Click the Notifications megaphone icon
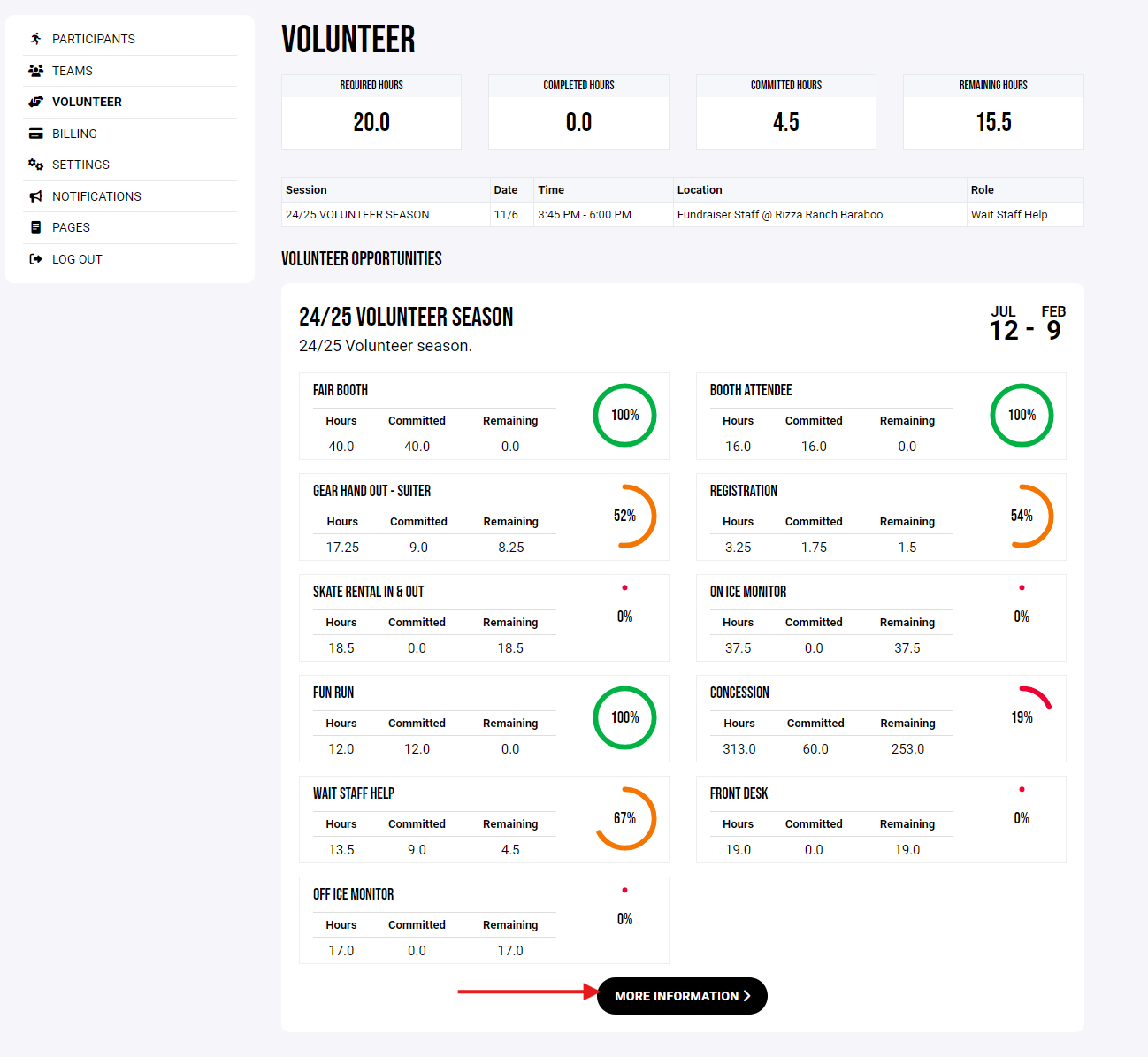The image size is (1148, 1057). pos(35,196)
